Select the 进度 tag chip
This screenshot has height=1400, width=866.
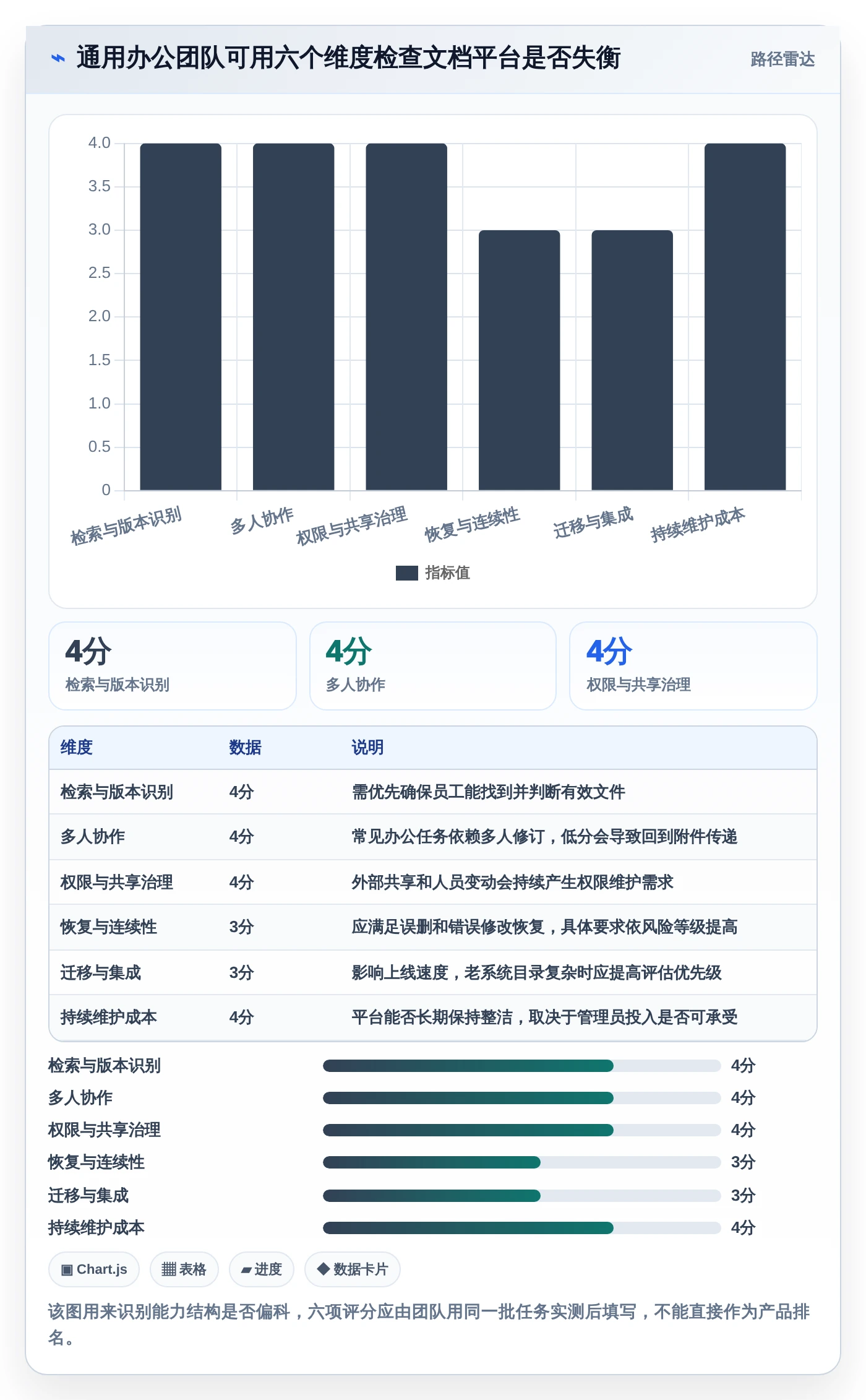(x=261, y=1269)
